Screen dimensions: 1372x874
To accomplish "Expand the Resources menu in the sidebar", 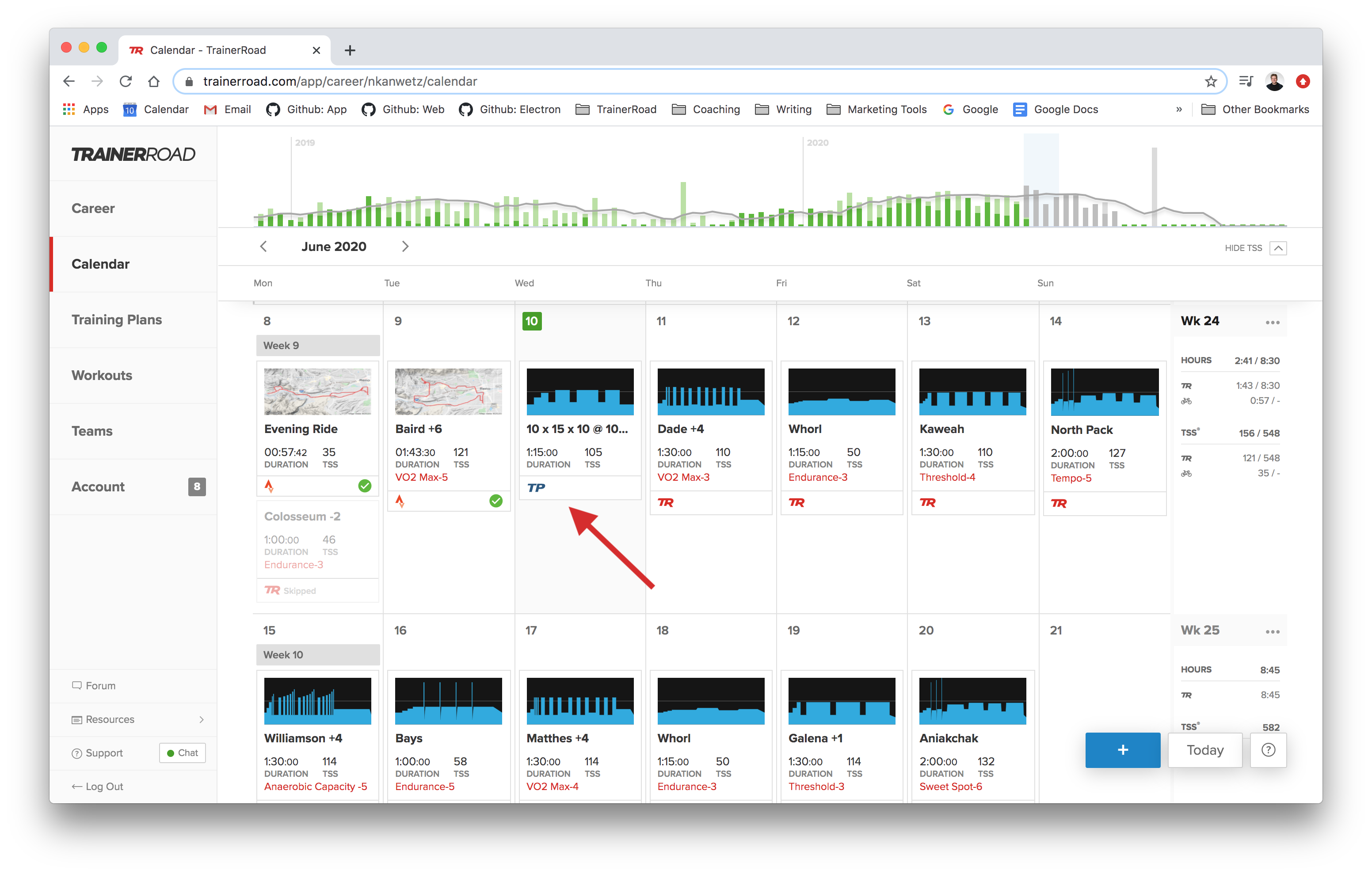I will coord(202,719).
